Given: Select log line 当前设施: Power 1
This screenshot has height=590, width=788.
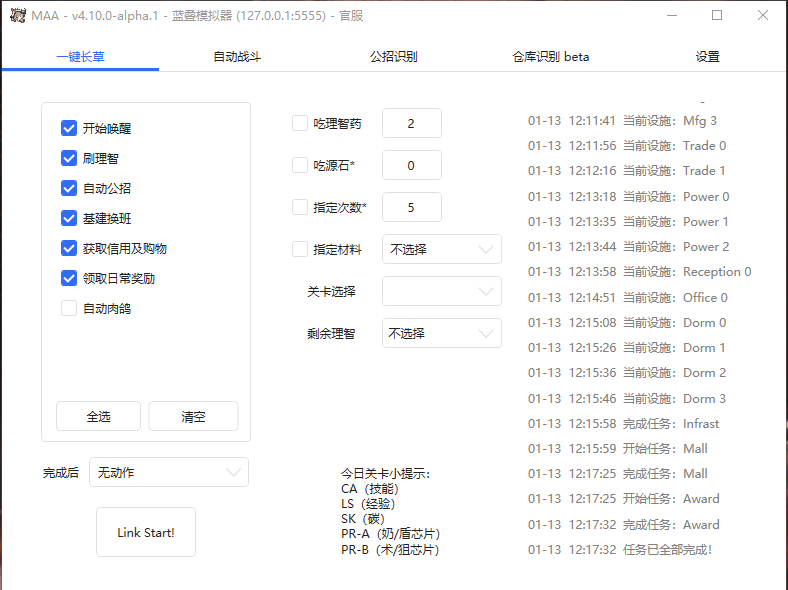Looking at the screenshot, I should (628, 222).
